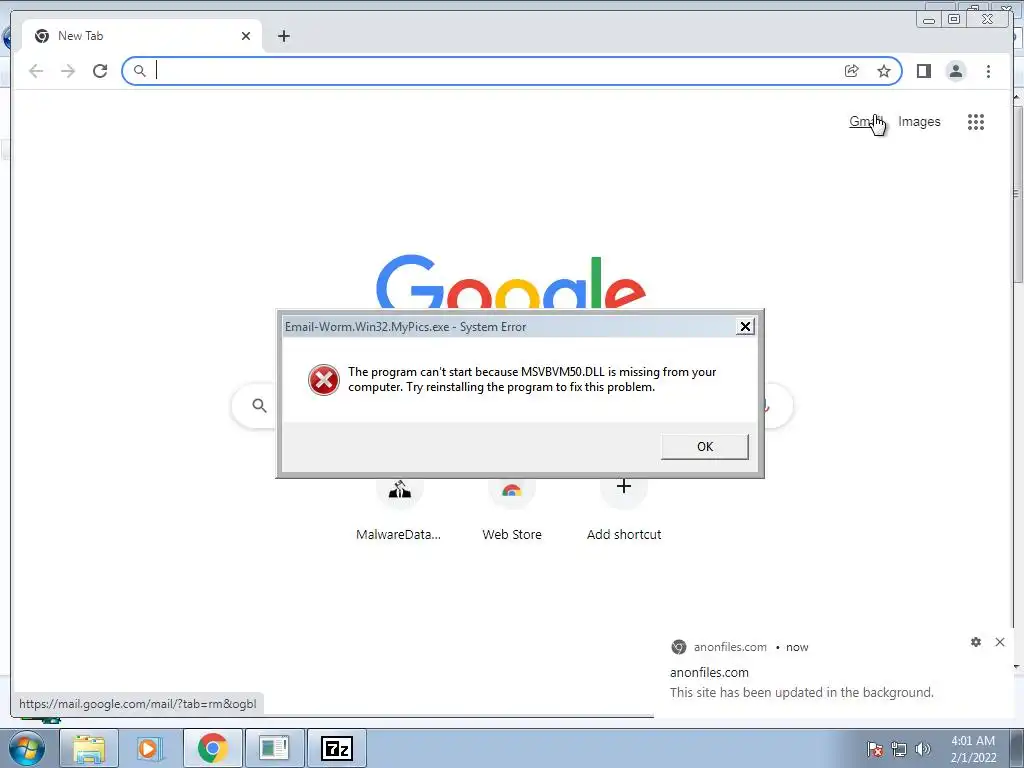Close the System Error dialog with X
Screen dimensions: 1024x768
744,327
